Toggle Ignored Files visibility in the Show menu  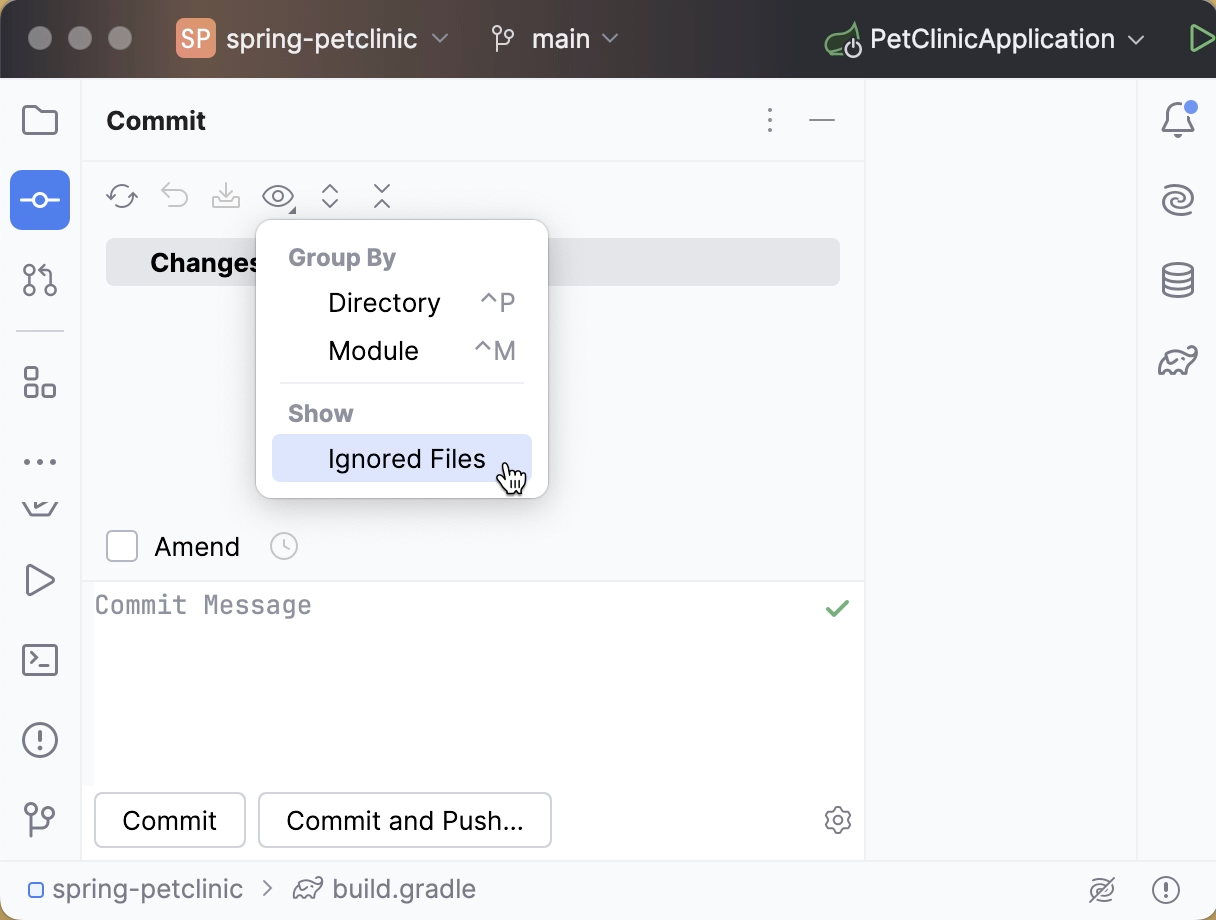pos(406,458)
